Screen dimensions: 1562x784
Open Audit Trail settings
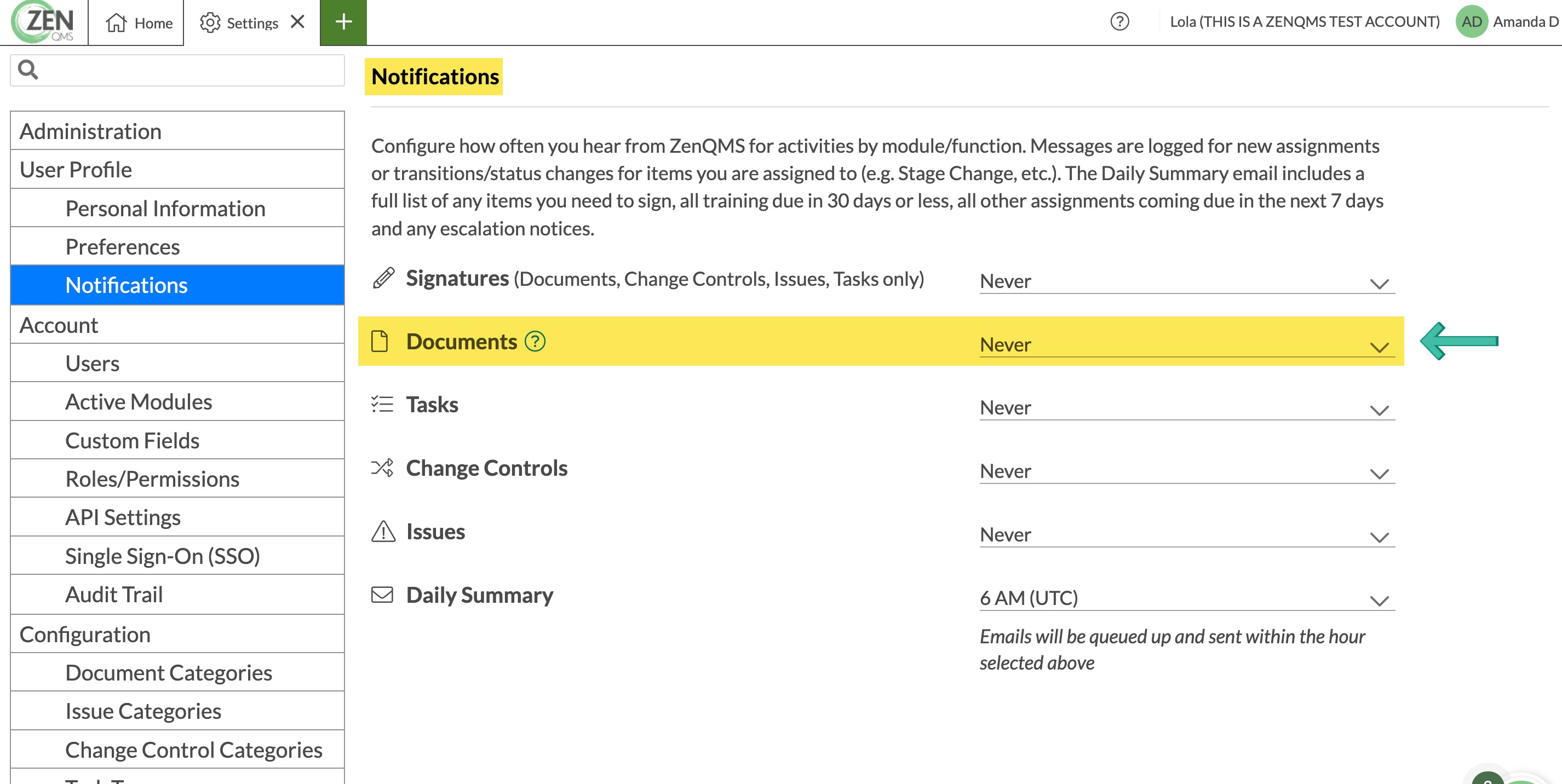pos(177,594)
